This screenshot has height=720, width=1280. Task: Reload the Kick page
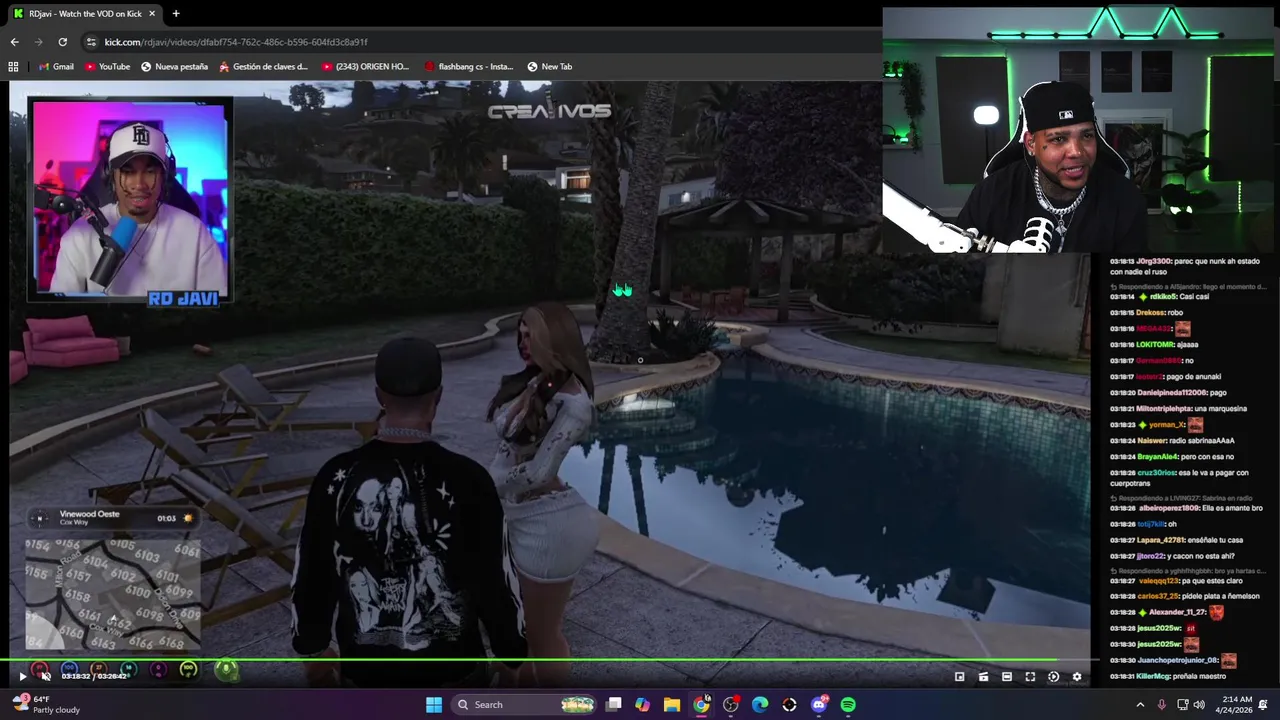[62, 42]
